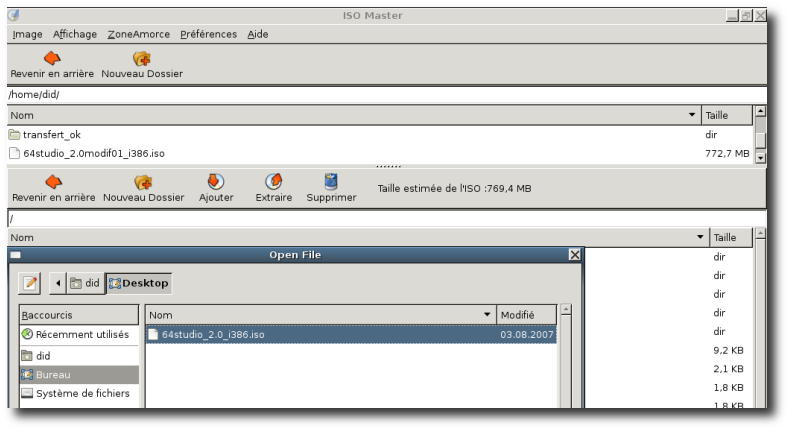Click Open File list scrollbar up arrow
Image resolution: width=790 pixels, height=431 pixels.
566,310
